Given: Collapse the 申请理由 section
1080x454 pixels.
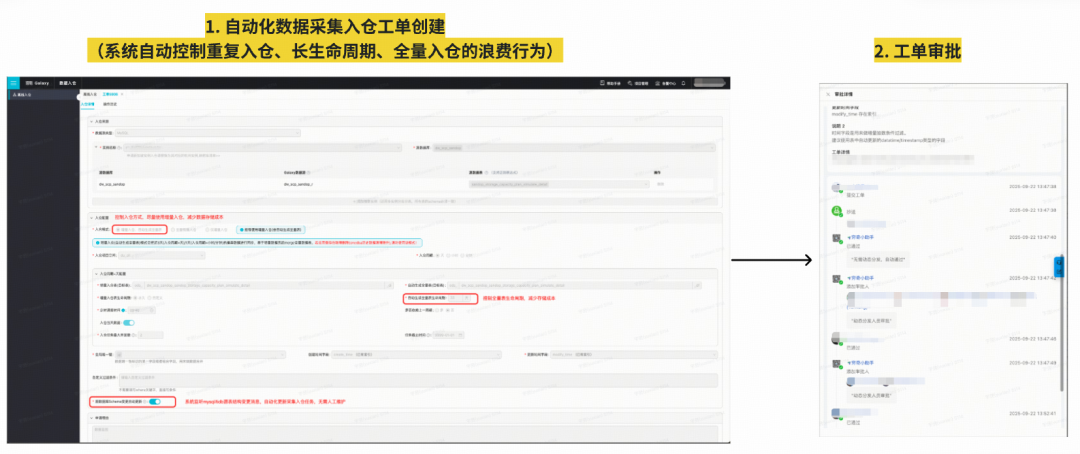Looking at the screenshot, I should [x=92, y=417].
